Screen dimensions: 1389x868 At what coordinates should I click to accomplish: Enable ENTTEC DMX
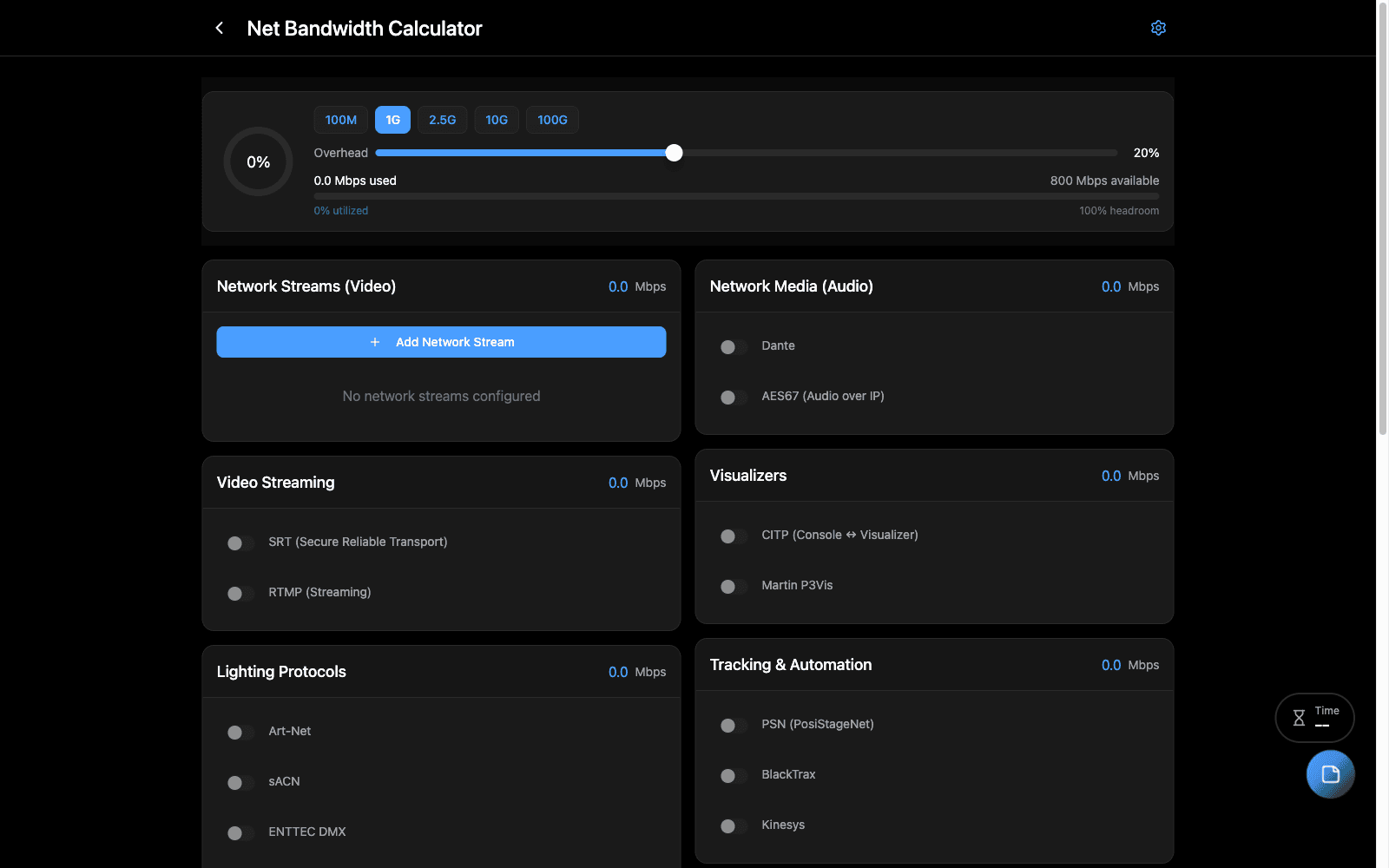(240, 833)
